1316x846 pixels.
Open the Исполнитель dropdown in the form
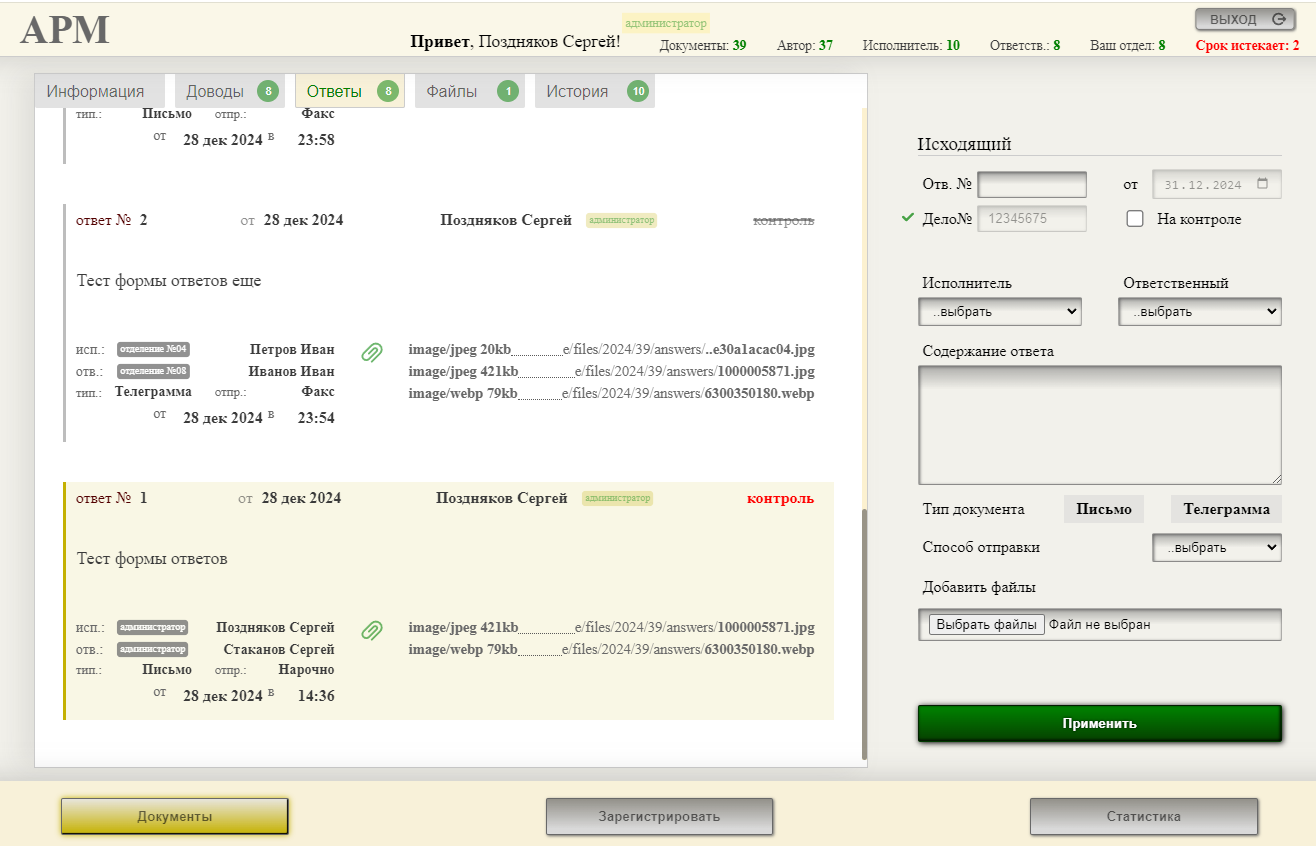(x=1000, y=312)
